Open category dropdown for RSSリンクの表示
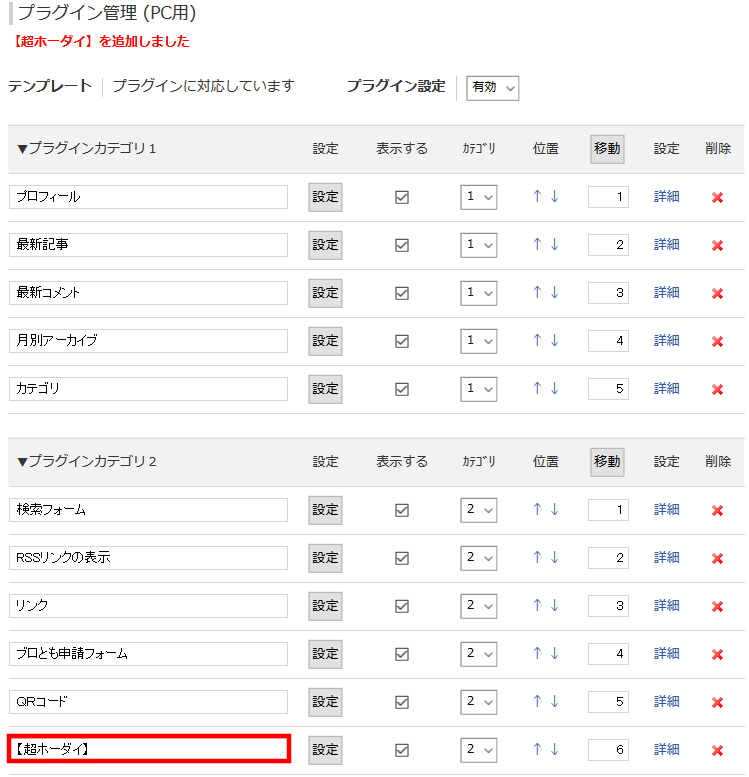 coord(478,558)
